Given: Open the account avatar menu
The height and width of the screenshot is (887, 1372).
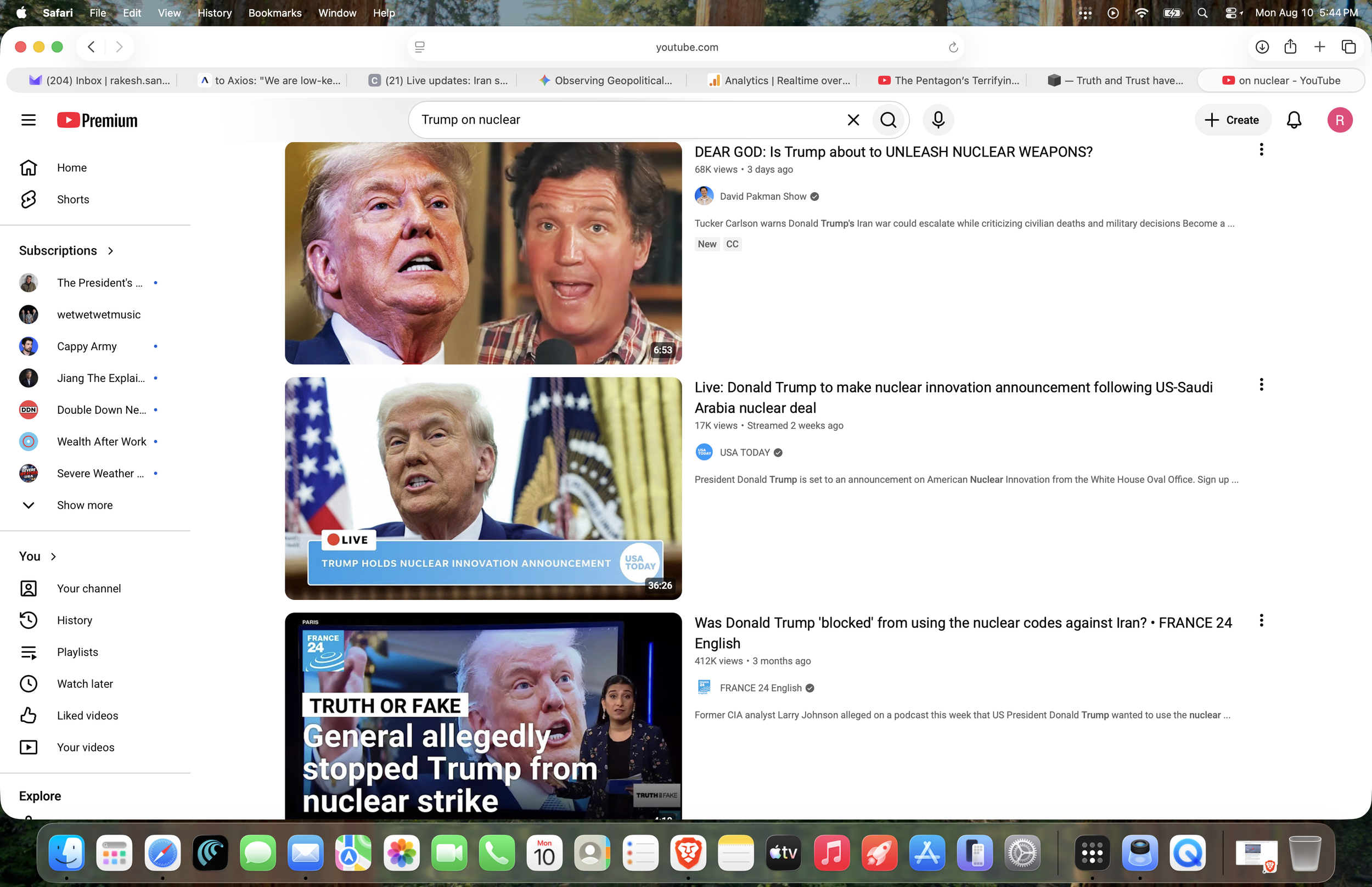Looking at the screenshot, I should click(1340, 120).
